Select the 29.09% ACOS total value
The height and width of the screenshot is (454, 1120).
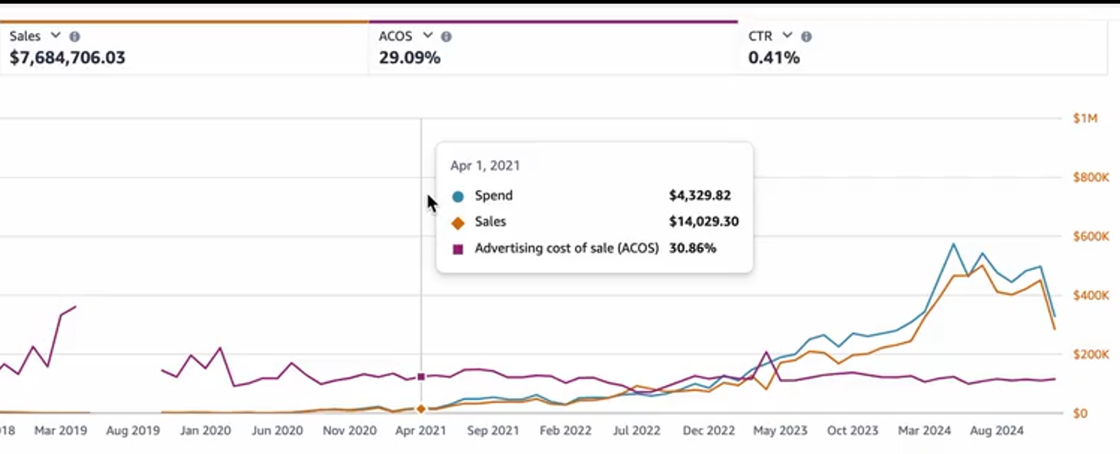pyautogui.click(x=409, y=58)
